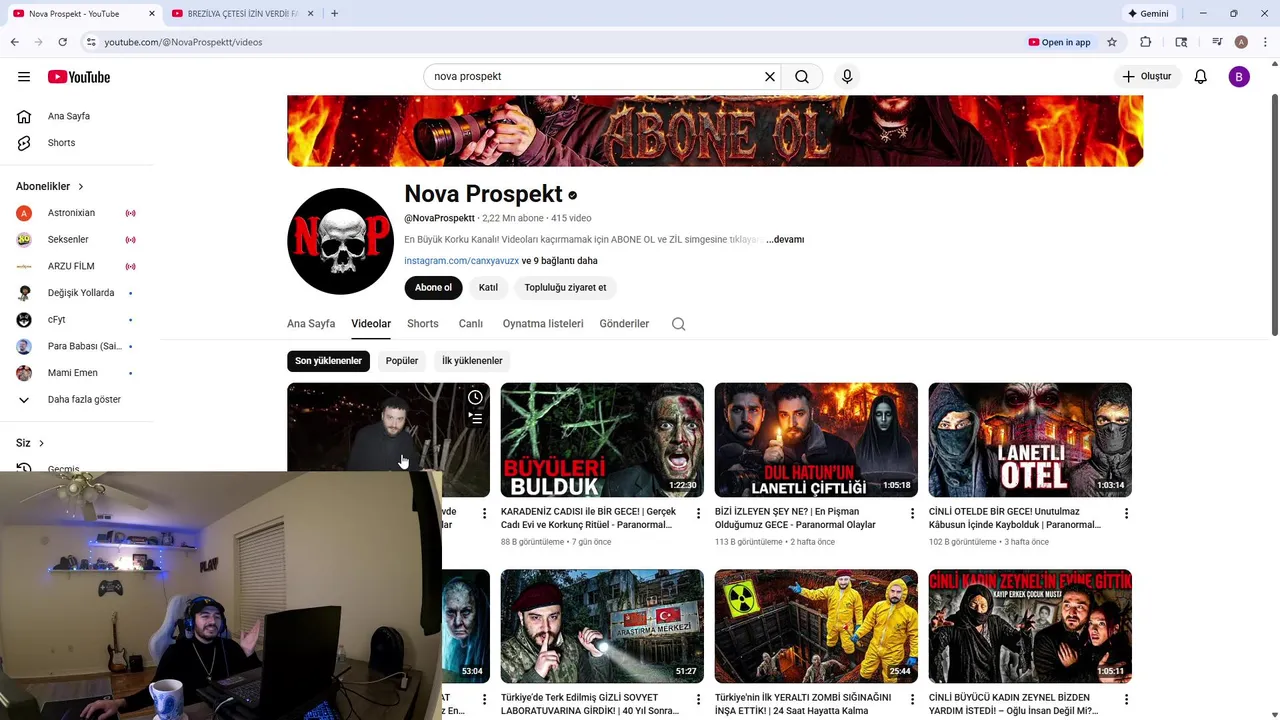Click Topluluğu ziyaret et button
The image size is (1280, 720).
pyautogui.click(x=565, y=288)
